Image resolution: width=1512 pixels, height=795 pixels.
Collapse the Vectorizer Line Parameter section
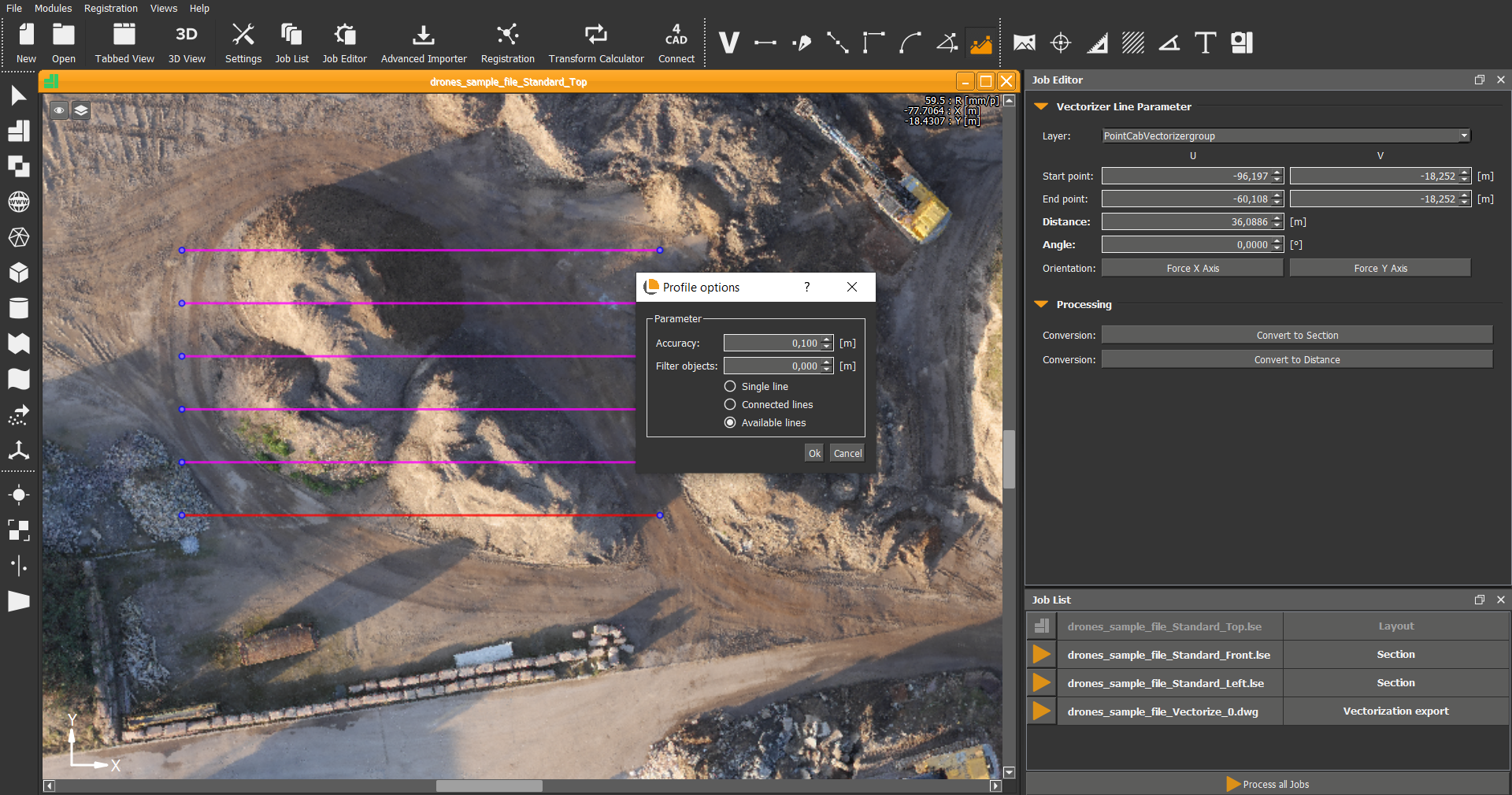tap(1041, 106)
